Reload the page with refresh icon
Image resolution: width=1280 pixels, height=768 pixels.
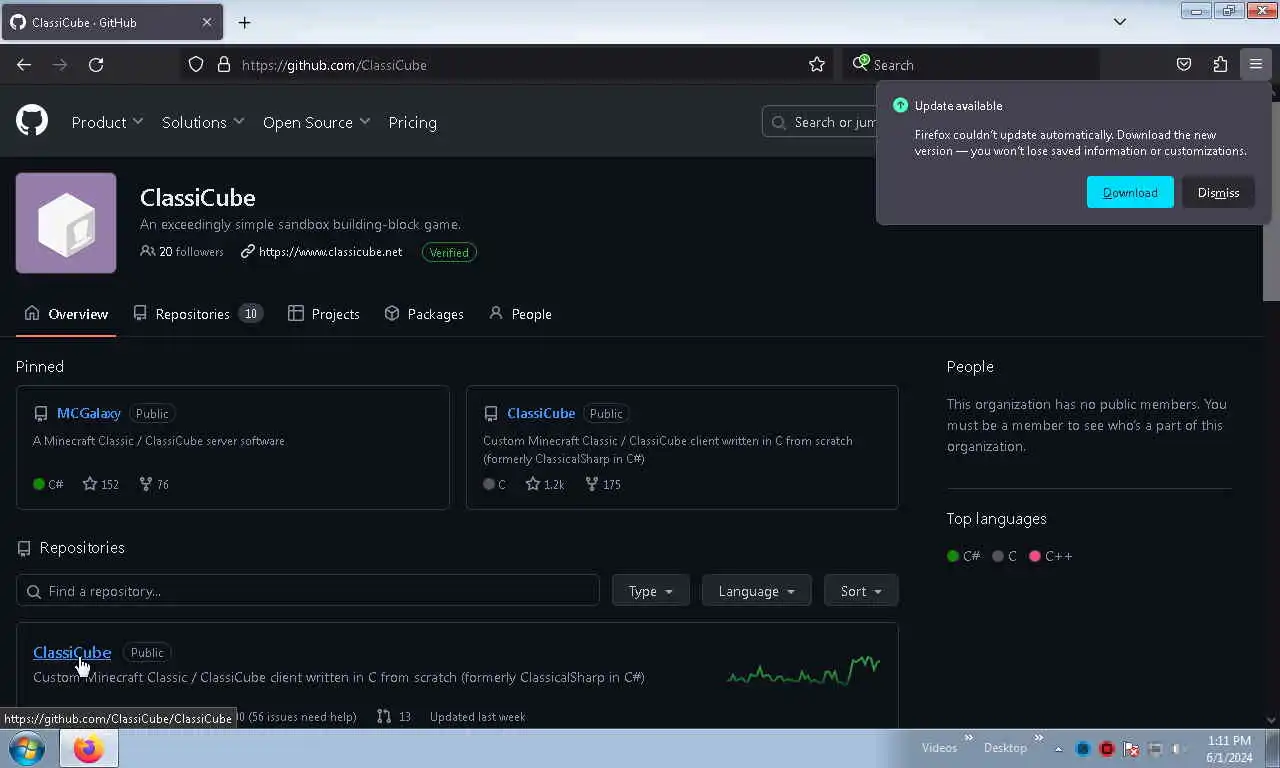(96, 64)
